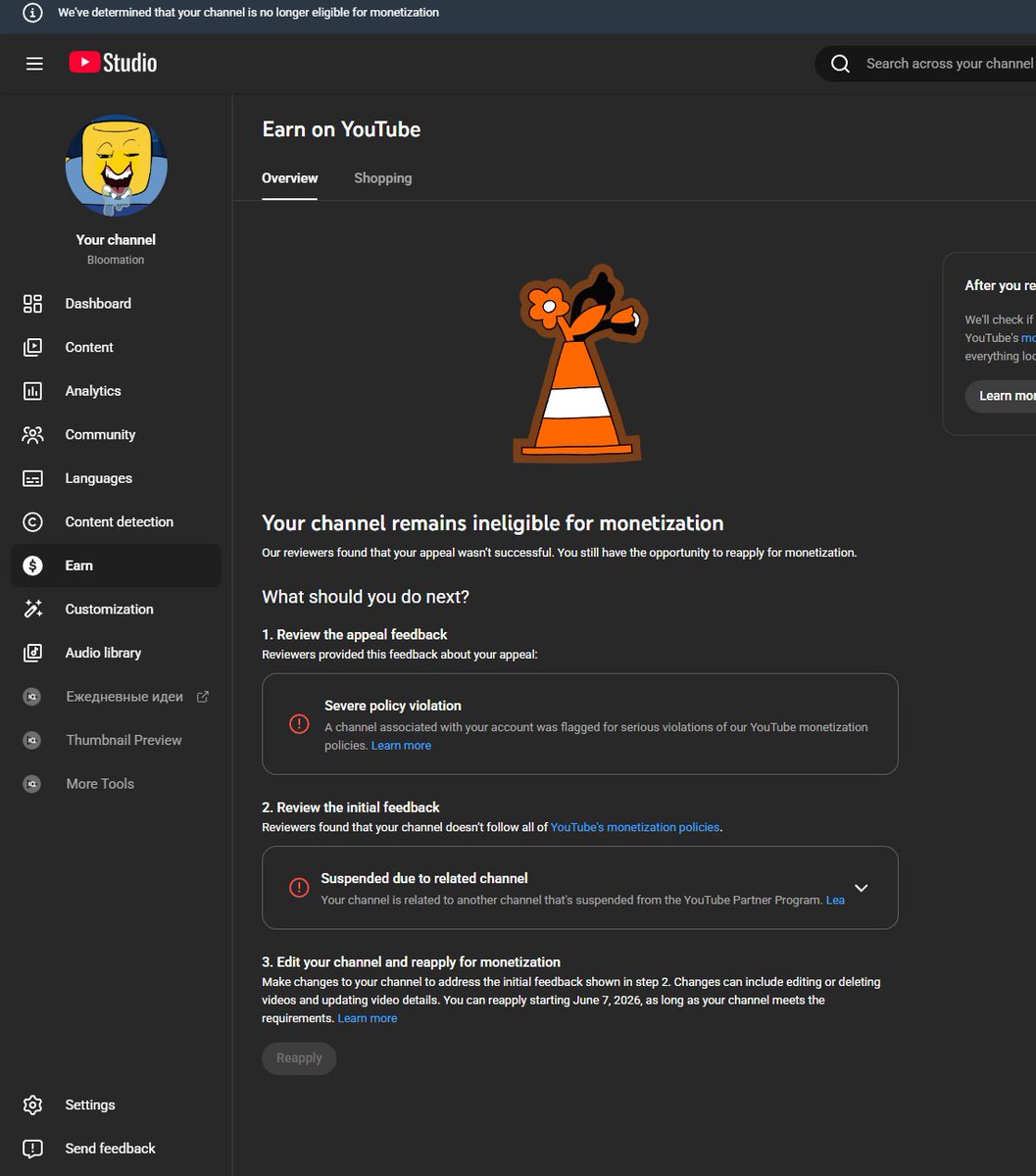Viewport: 1036px width, 1176px height.
Task: Click the Your channel label
Action: pyautogui.click(x=116, y=240)
